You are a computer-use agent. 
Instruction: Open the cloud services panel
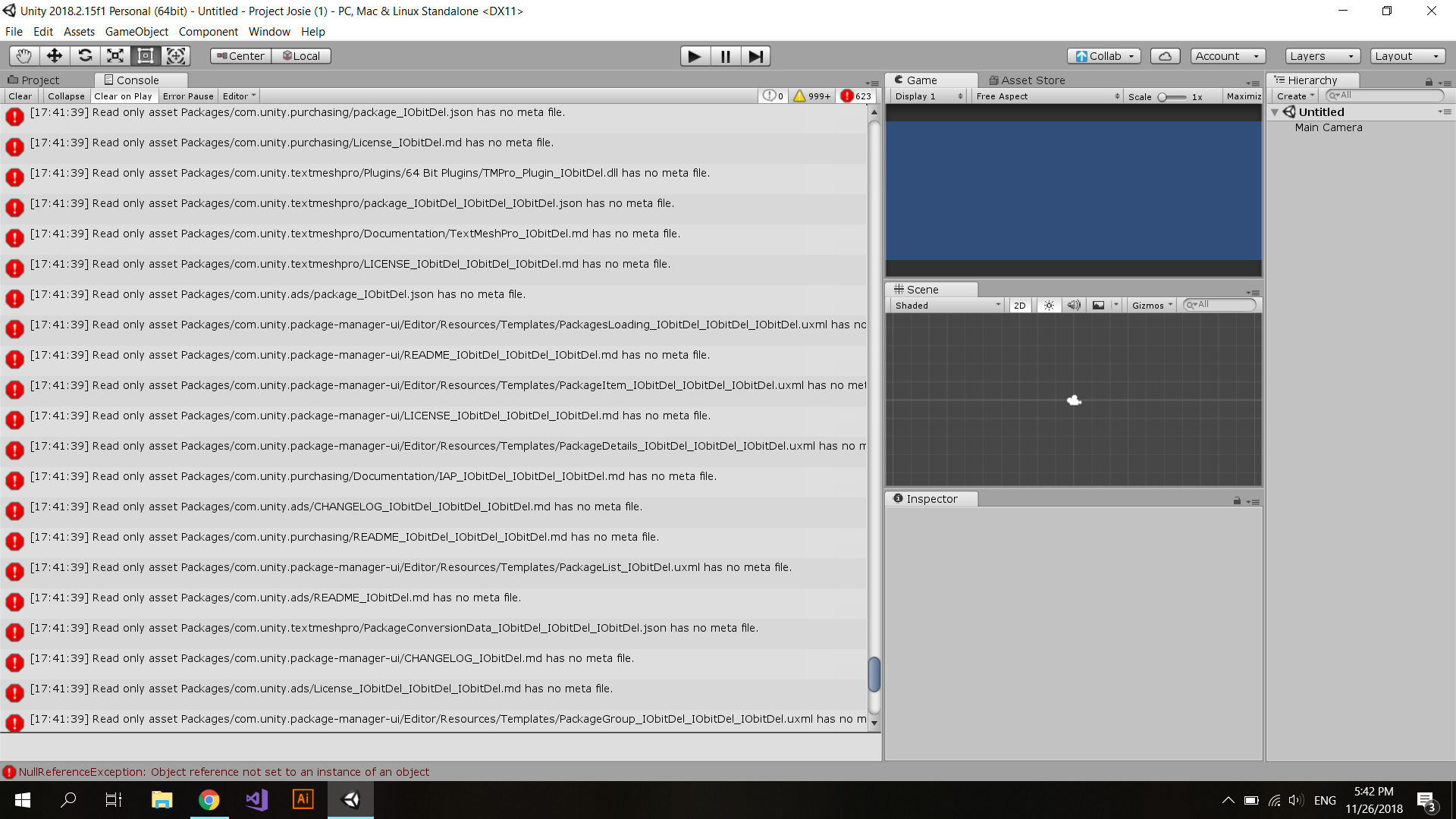(1166, 56)
